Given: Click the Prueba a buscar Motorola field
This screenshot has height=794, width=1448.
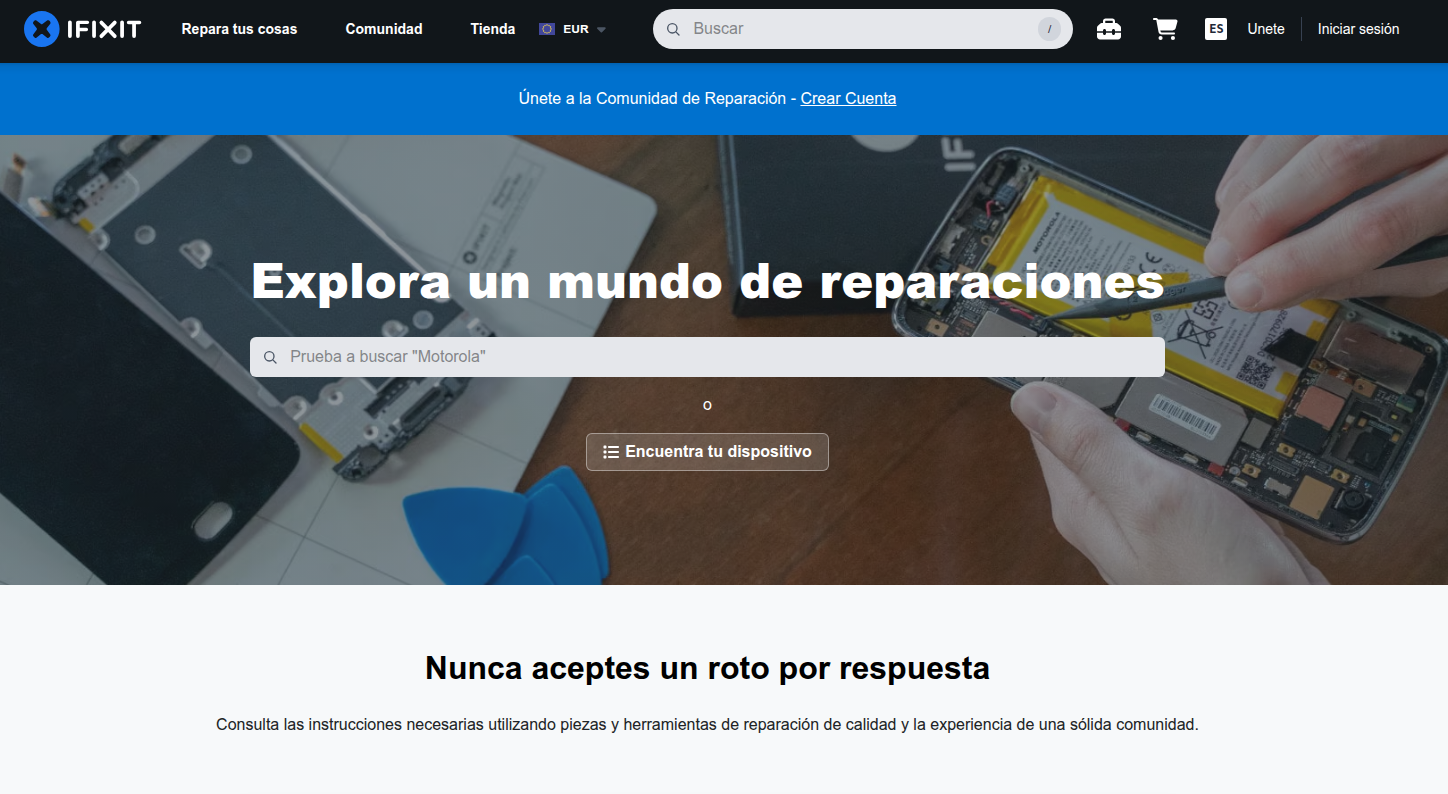Looking at the screenshot, I should (x=720, y=357).
